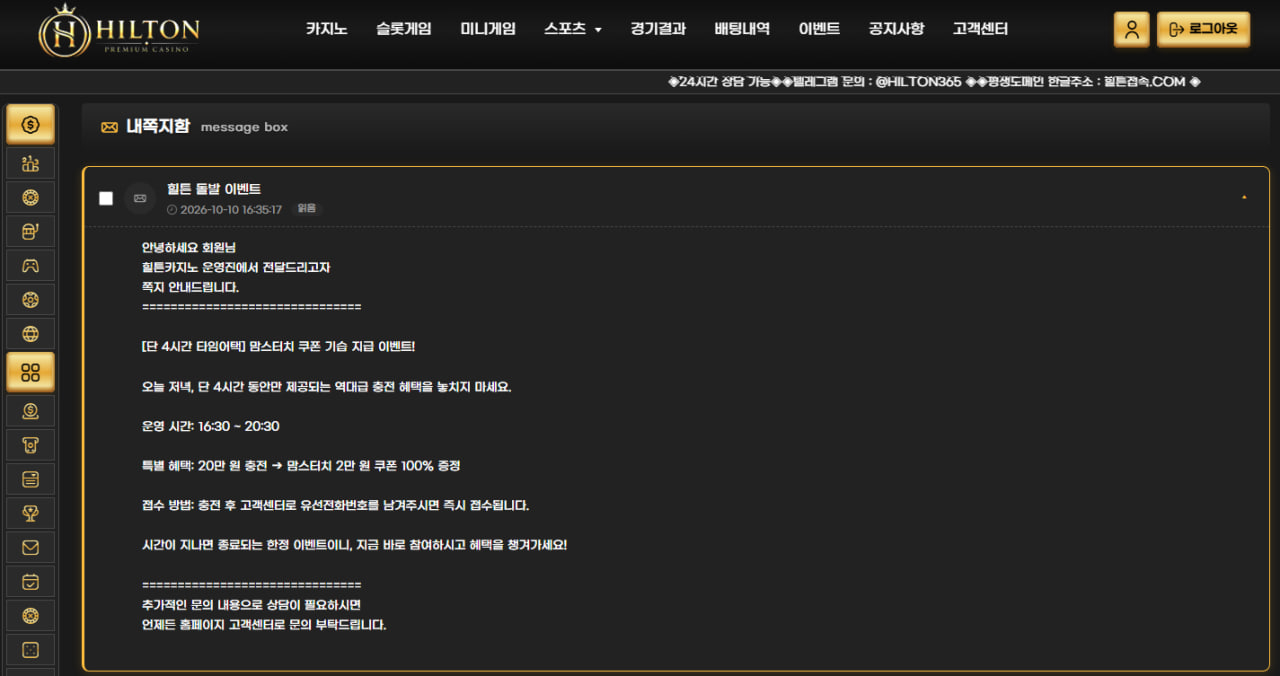
Task: Open the envelope sidebar icon
Action: coord(30,547)
